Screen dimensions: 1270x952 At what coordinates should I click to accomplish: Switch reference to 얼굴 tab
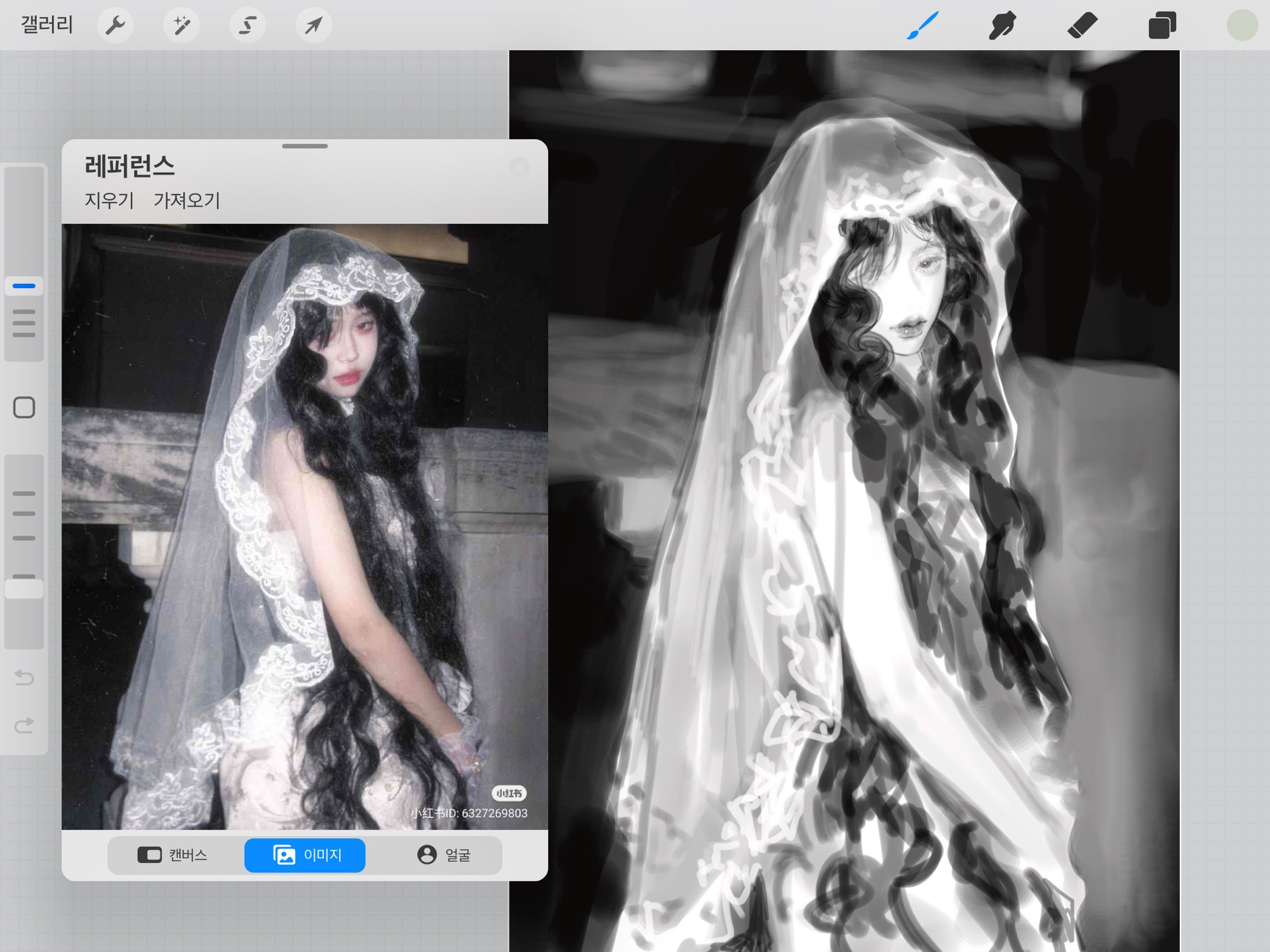coord(443,855)
